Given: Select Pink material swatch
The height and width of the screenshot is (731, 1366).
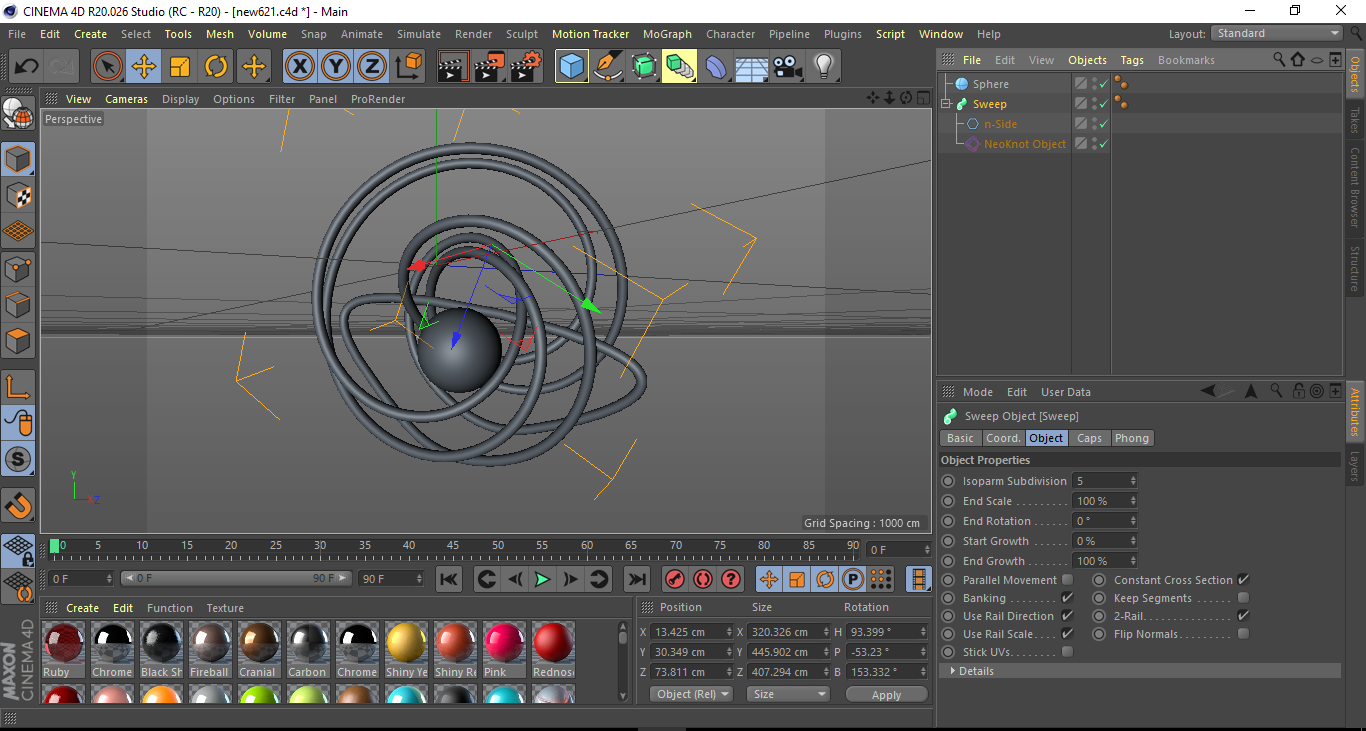Looking at the screenshot, I should [x=504, y=650].
